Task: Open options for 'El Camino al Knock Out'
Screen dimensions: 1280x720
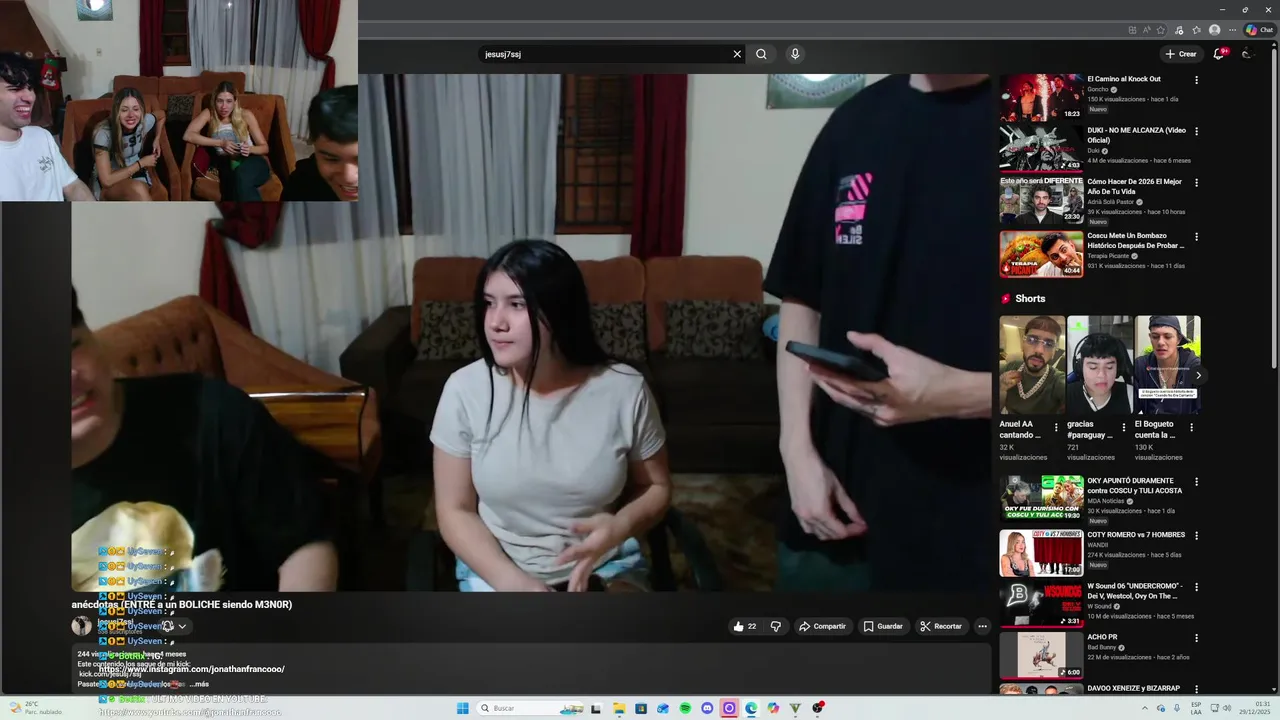Action: click(1196, 80)
